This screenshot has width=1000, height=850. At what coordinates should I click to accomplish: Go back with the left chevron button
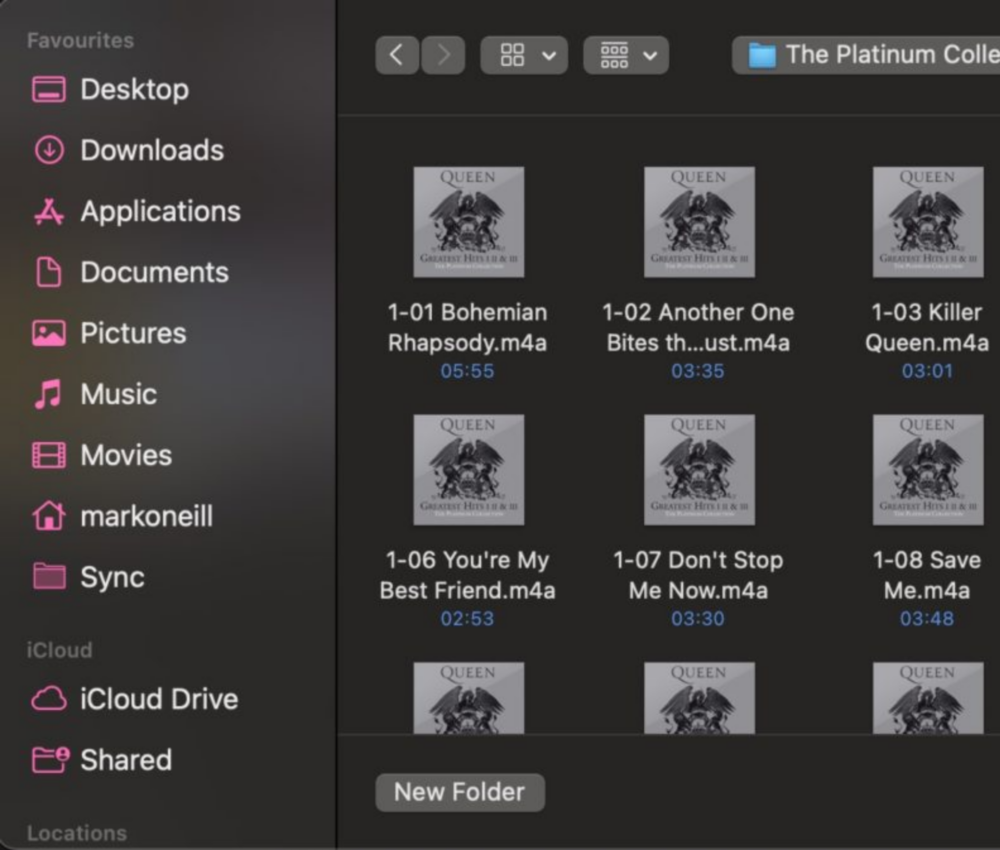(x=396, y=55)
